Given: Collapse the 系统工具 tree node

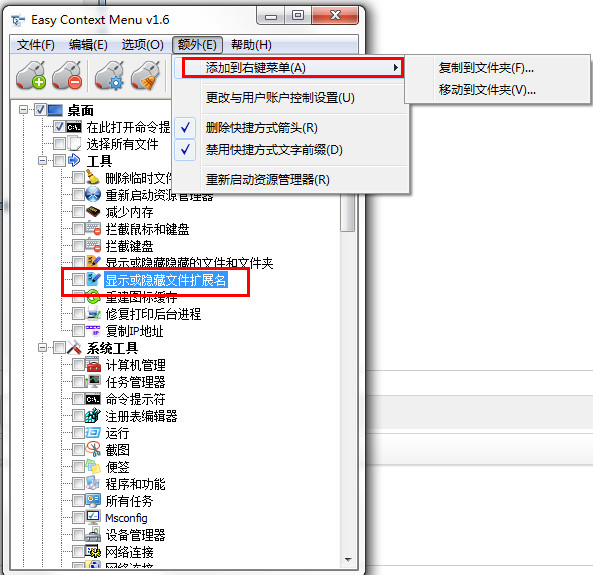Looking at the screenshot, I should 42,347.
